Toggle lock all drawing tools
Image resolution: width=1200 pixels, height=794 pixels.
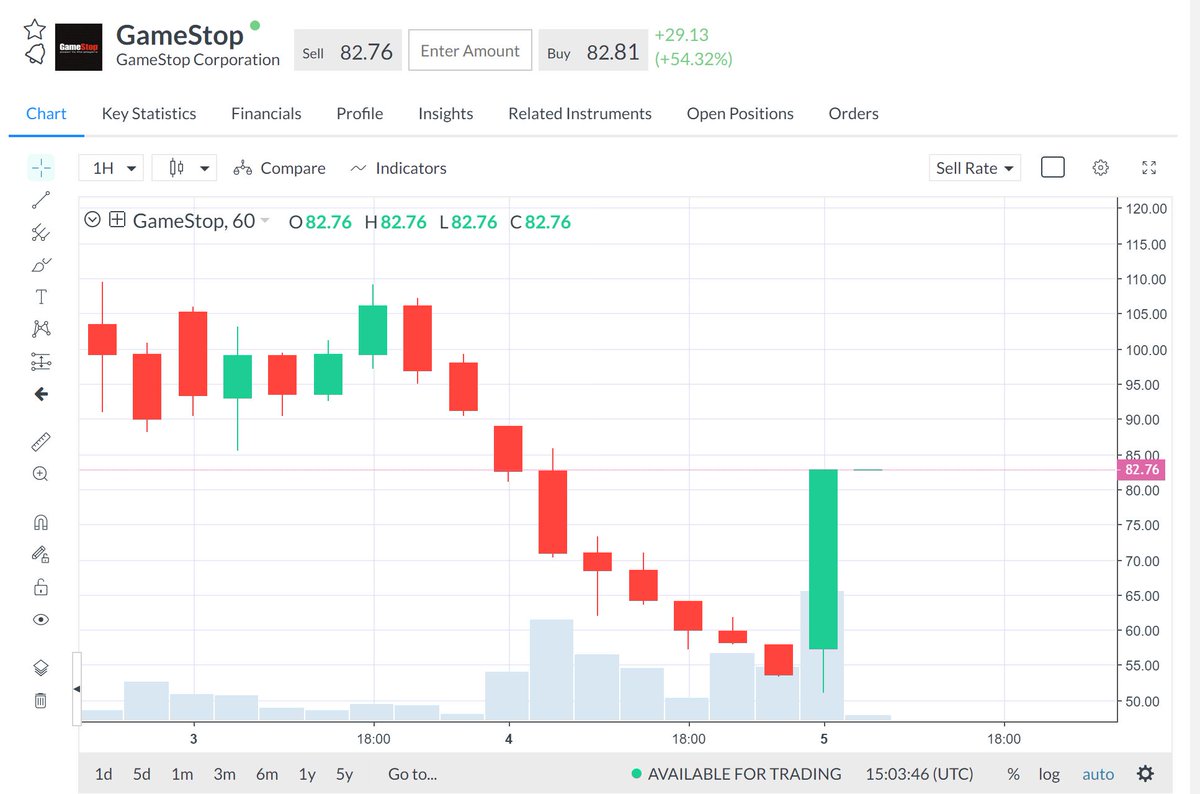(x=41, y=587)
